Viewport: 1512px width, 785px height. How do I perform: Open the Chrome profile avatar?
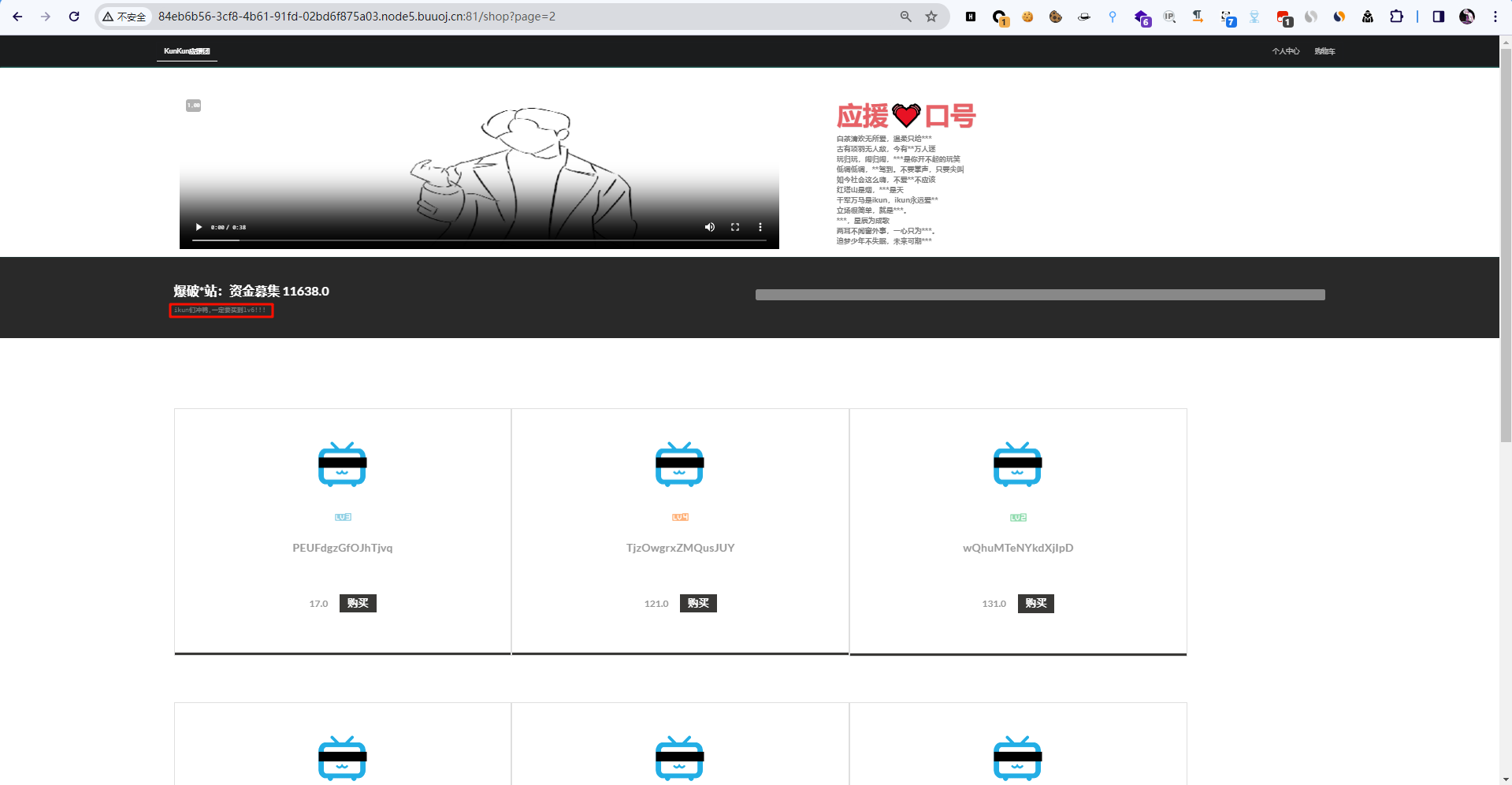pos(1467,17)
